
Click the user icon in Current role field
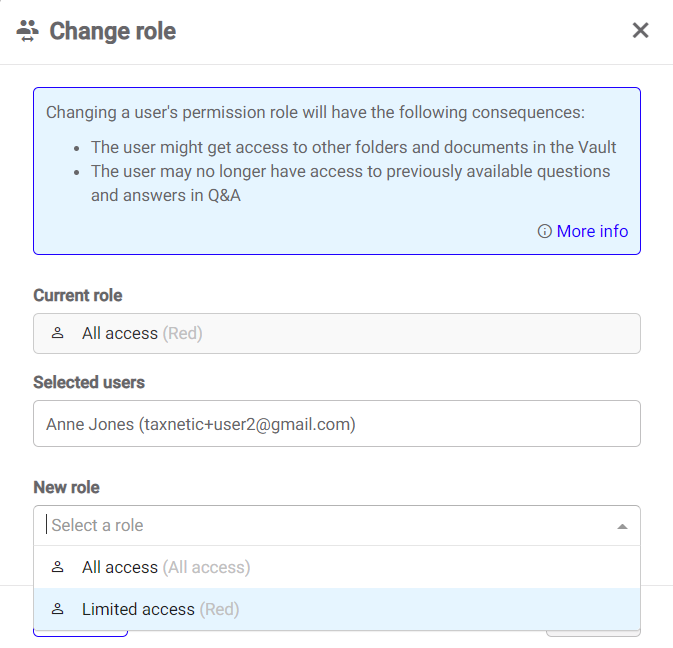click(x=58, y=333)
